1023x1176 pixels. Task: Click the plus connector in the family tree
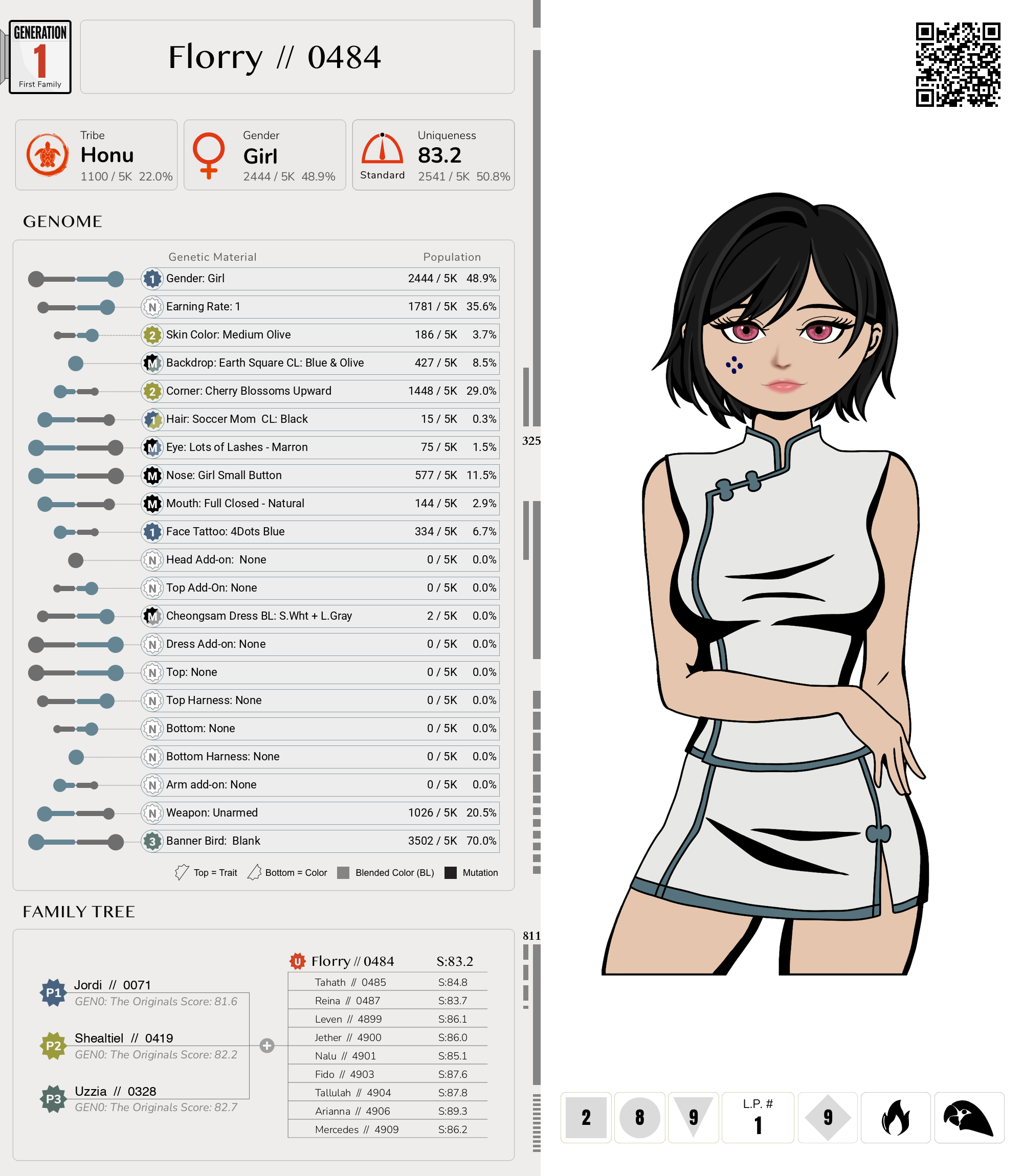pyautogui.click(x=266, y=1046)
